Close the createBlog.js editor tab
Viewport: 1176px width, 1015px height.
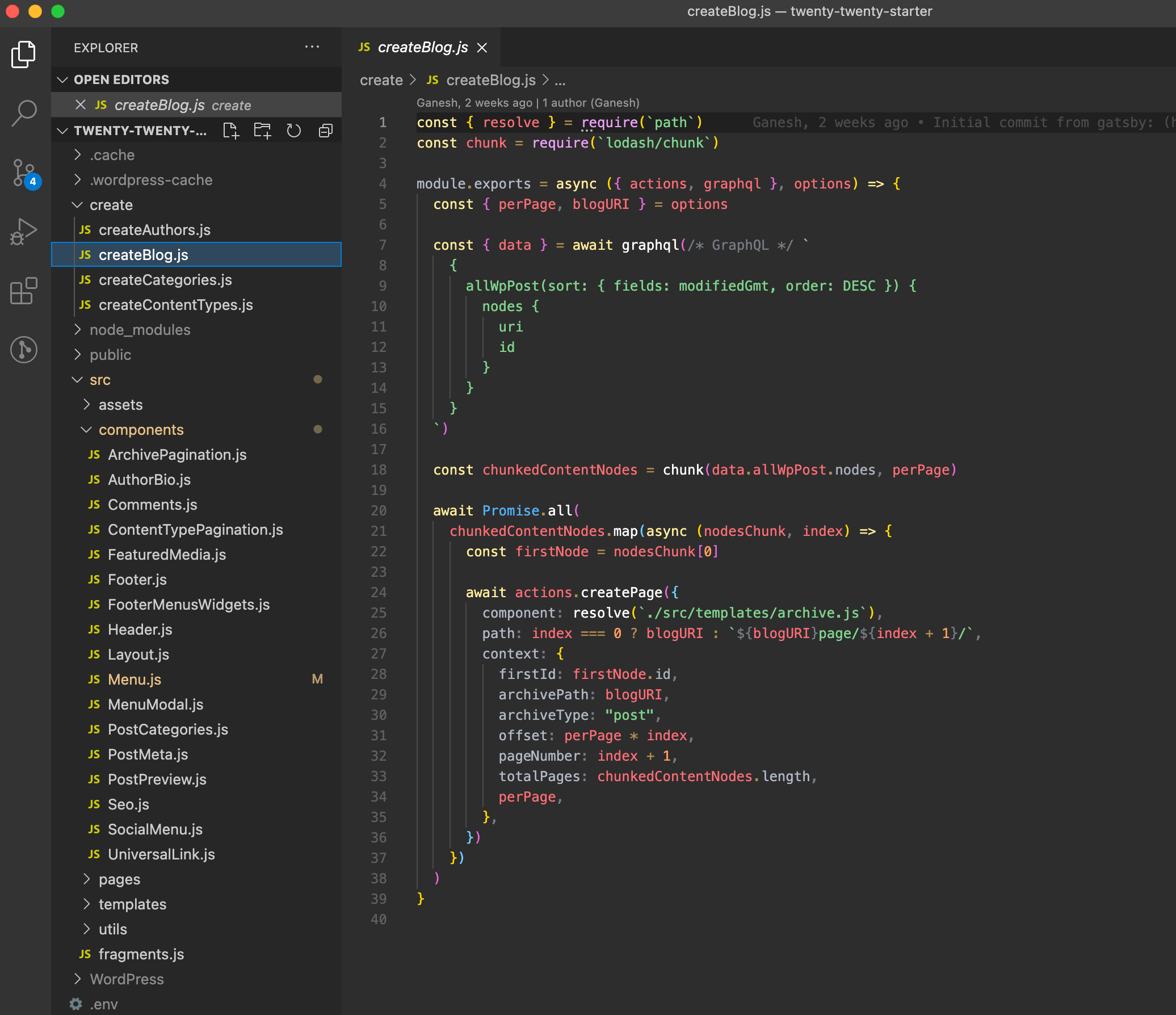pyautogui.click(x=482, y=48)
